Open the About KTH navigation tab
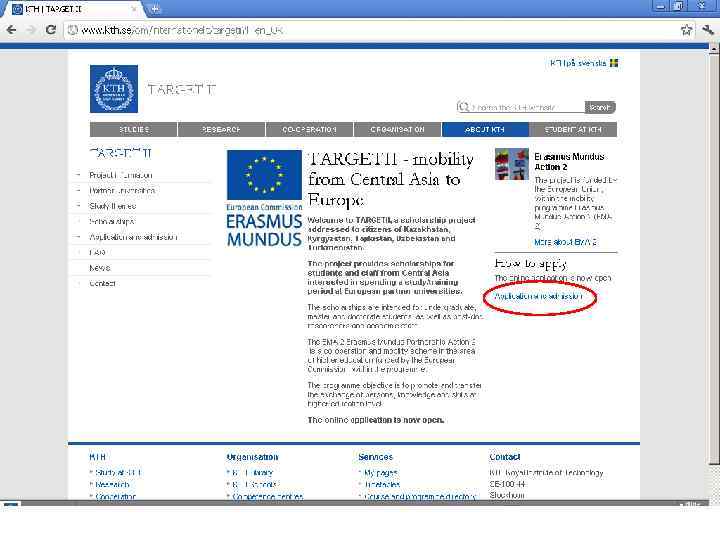720x540 pixels. click(x=485, y=129)
